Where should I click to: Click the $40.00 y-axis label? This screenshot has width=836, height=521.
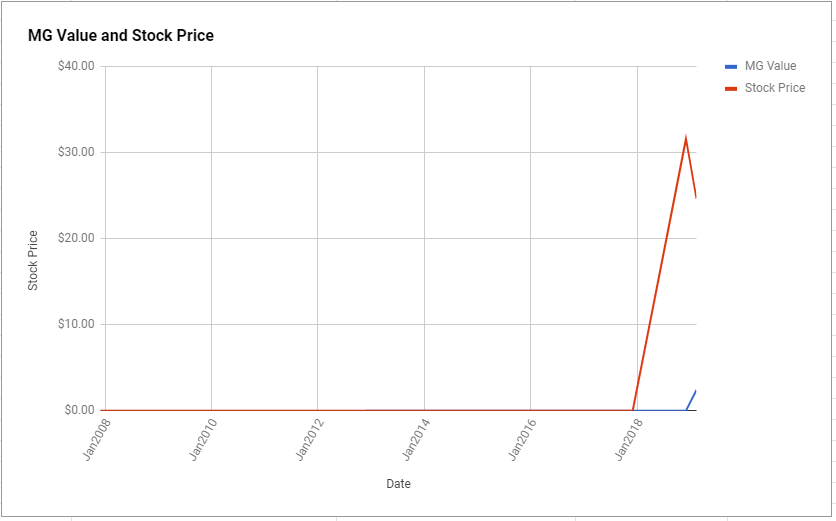pos(76,66)
